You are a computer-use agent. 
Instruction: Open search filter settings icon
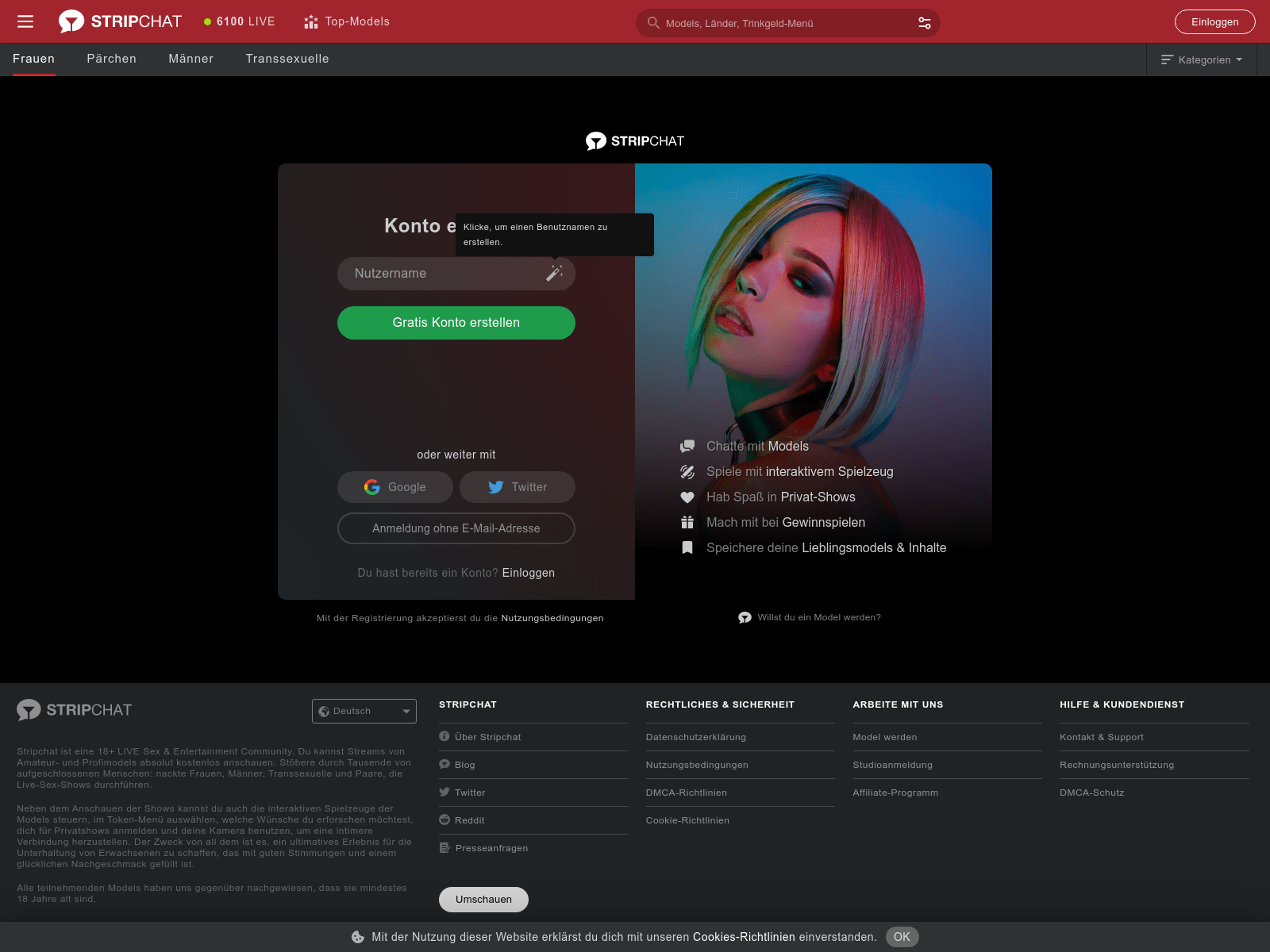click(925, 23)
